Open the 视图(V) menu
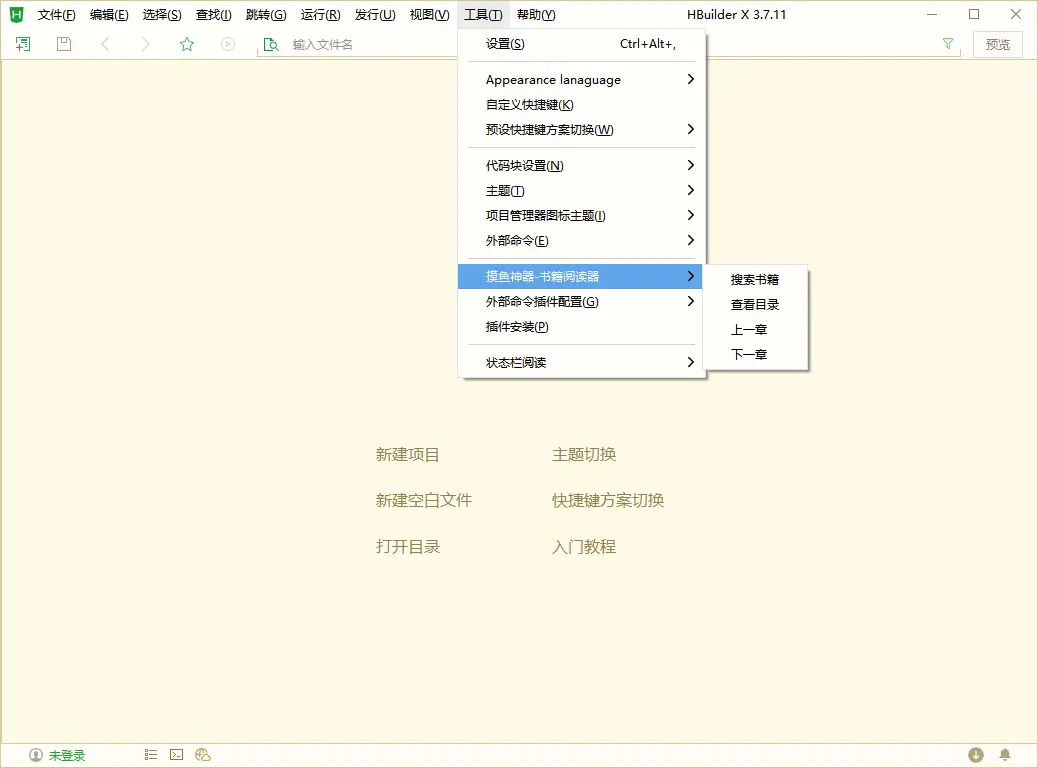1038x768 pixels. (x=429, y=15)
